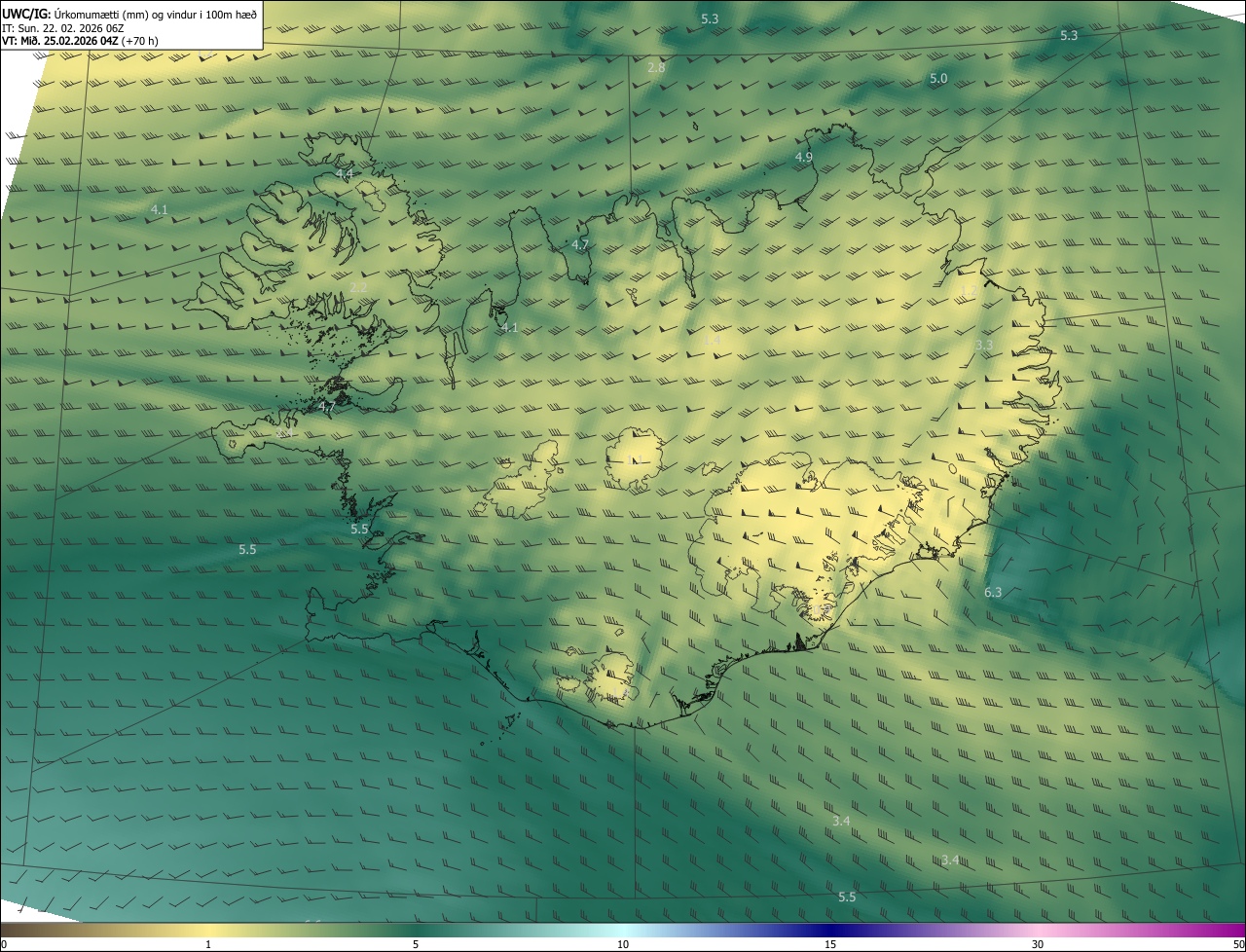Click the color scale tick labeled 1

coord(208,945)
